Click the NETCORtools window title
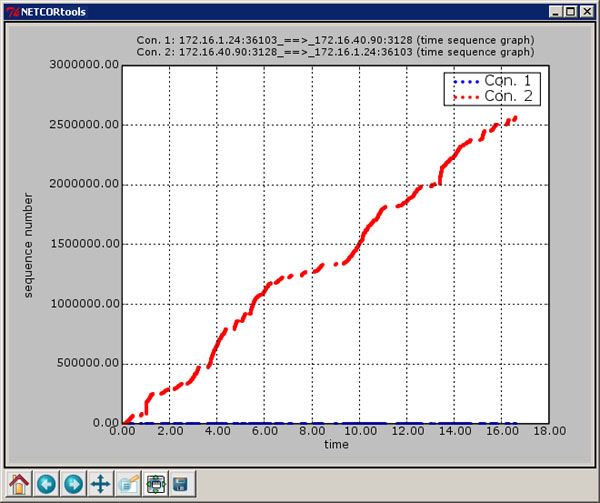Image resolution: width=600 pixels, height=503 pixels. point(53,12)
